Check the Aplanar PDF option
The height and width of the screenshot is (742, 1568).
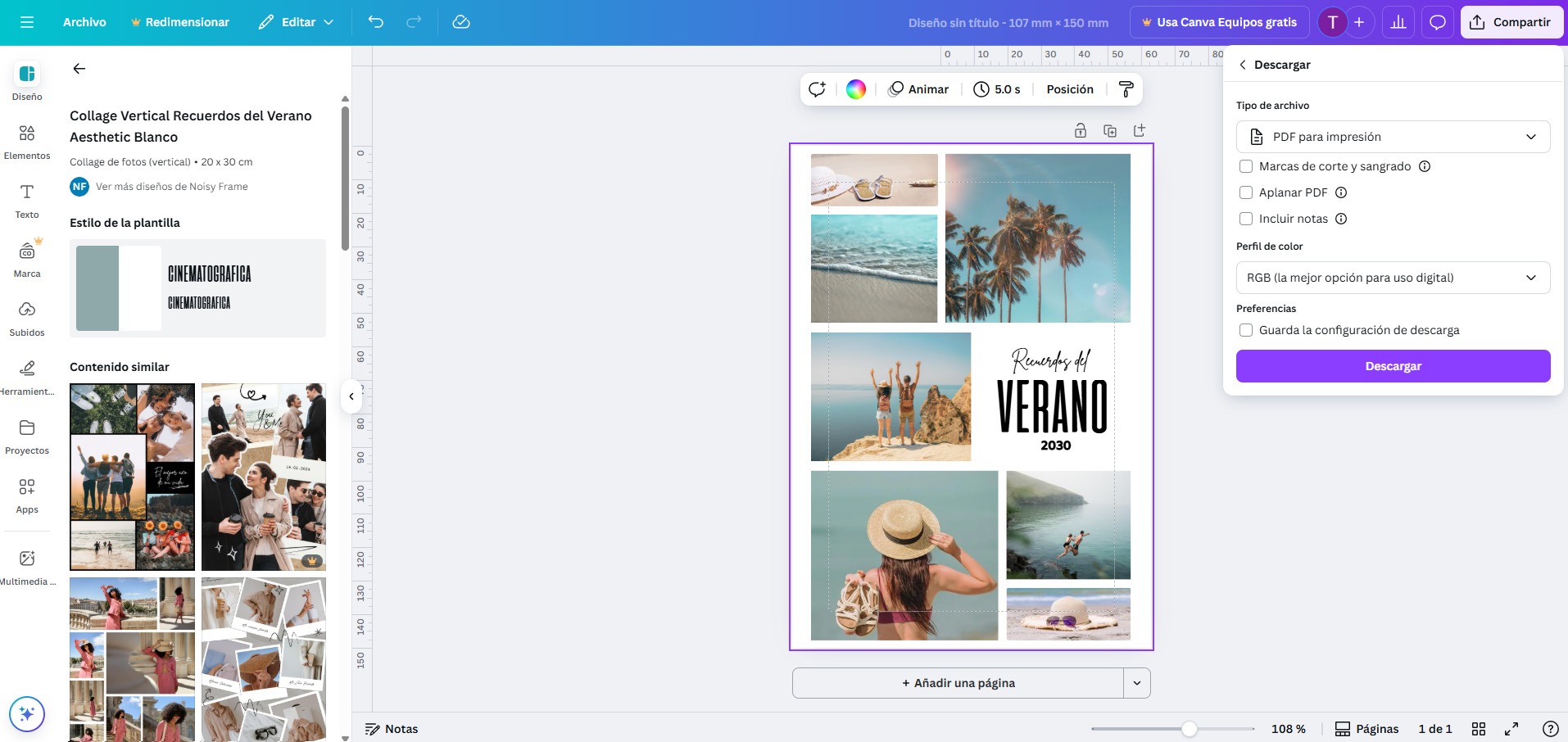1246,192
